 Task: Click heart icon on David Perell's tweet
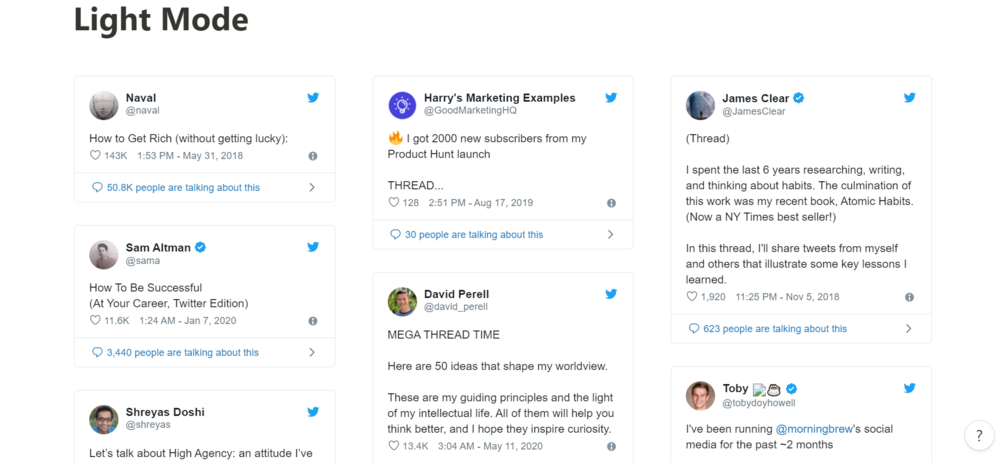pyautogui.click(x=394, y=446)
